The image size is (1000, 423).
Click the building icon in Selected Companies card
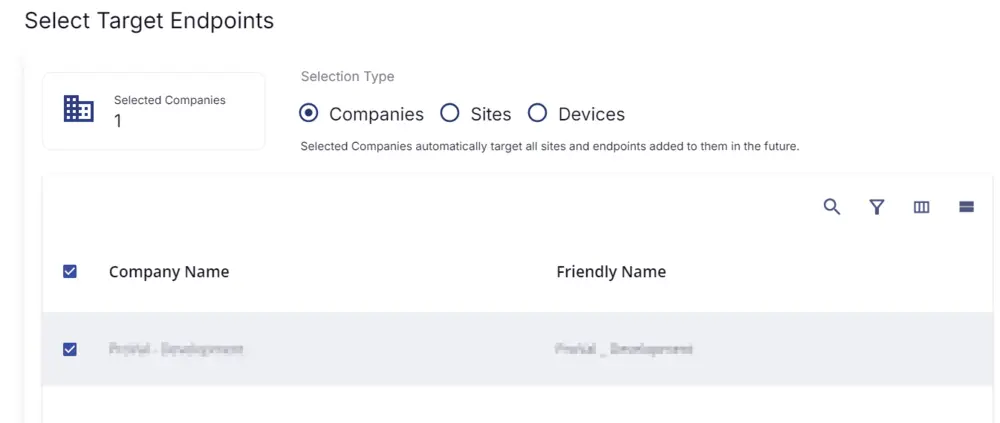click(79, 109)
